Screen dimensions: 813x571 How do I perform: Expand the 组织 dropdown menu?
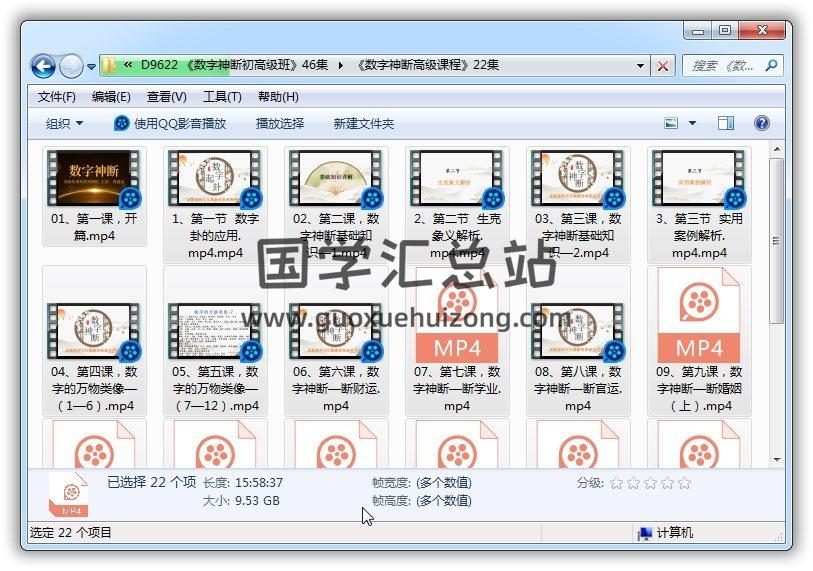coord(64,123)
